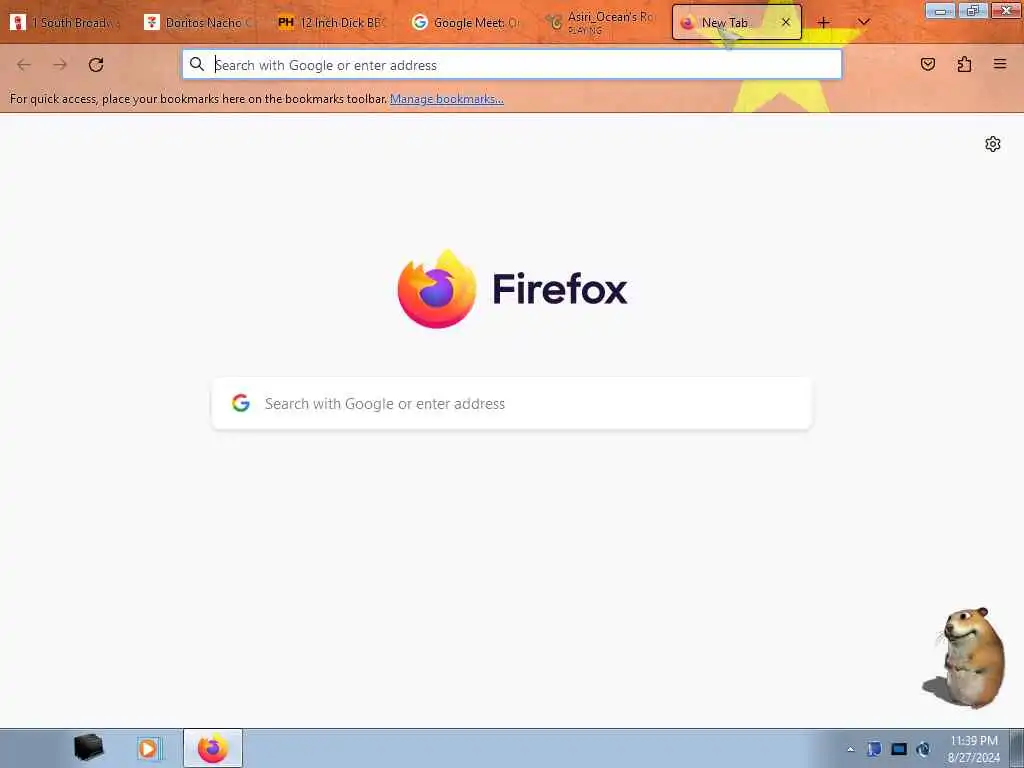Click the page-center Google search box

512,404
